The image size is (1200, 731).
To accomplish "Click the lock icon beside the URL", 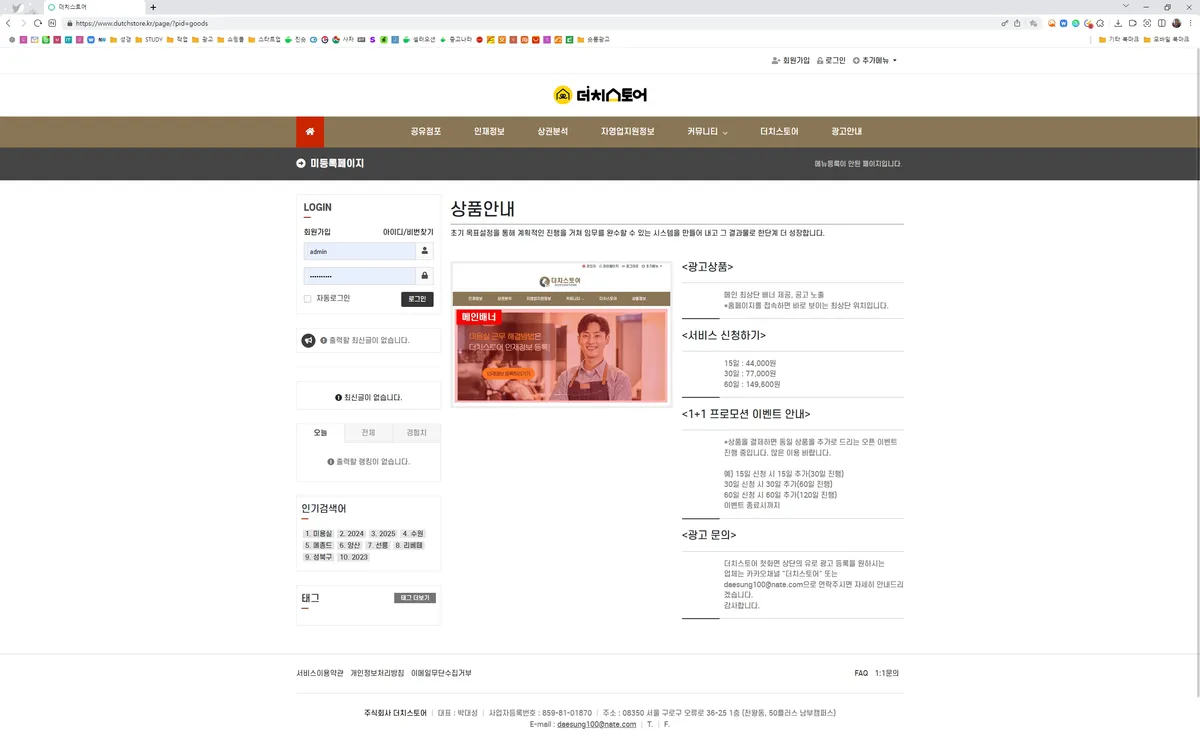I will click(x=70, y=23).
